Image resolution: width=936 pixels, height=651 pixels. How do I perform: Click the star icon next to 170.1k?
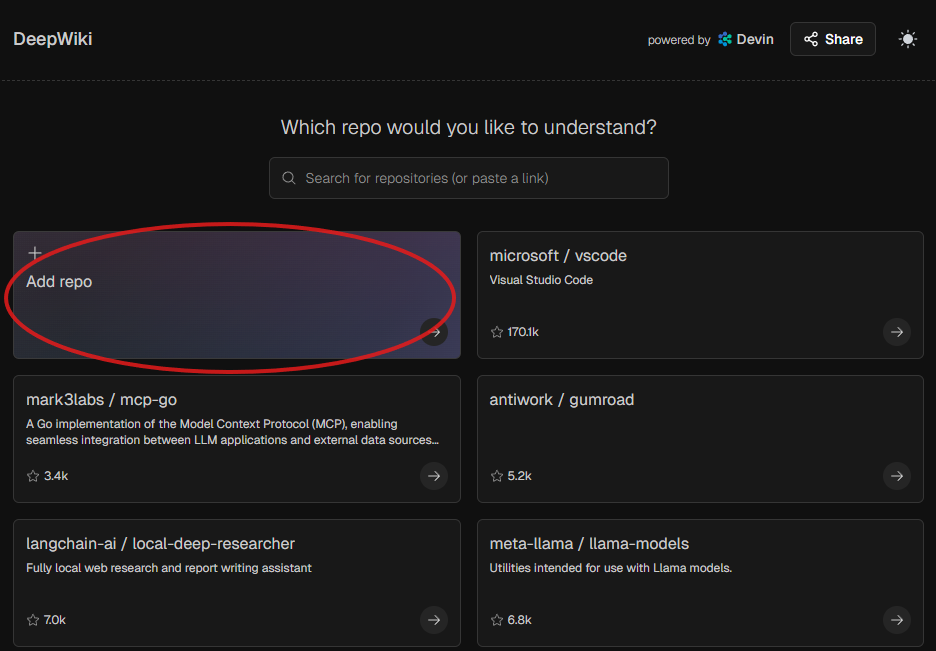(x=497, y=332)
